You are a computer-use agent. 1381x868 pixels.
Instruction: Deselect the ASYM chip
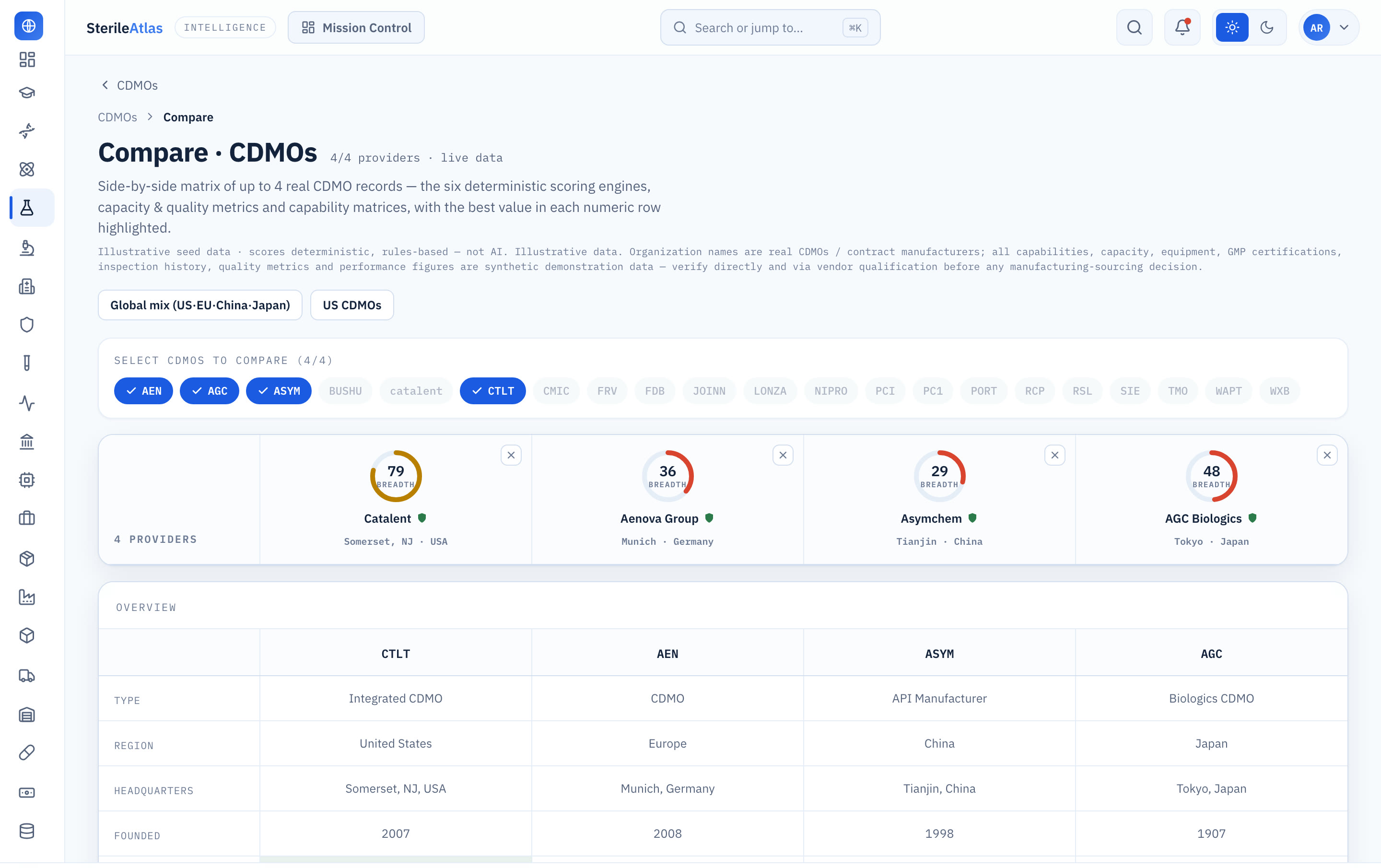click(279, 391)
